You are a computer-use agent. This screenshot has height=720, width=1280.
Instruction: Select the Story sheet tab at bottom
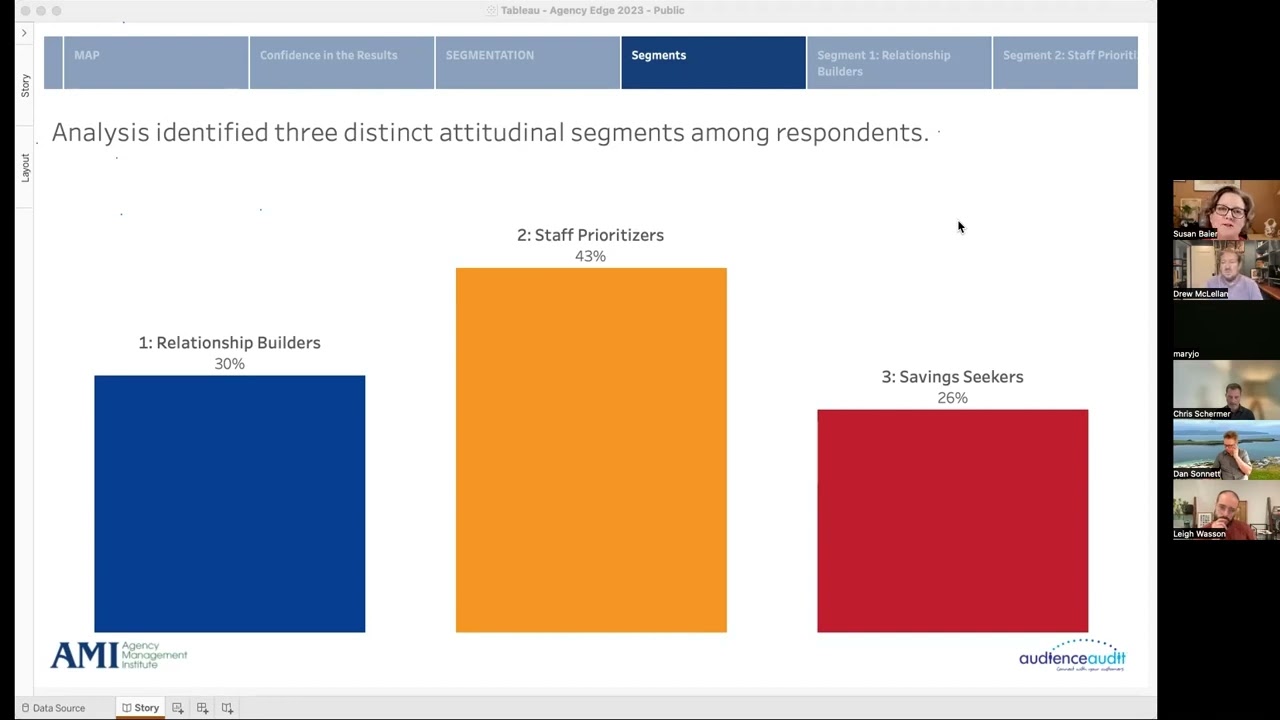(141, 708)
